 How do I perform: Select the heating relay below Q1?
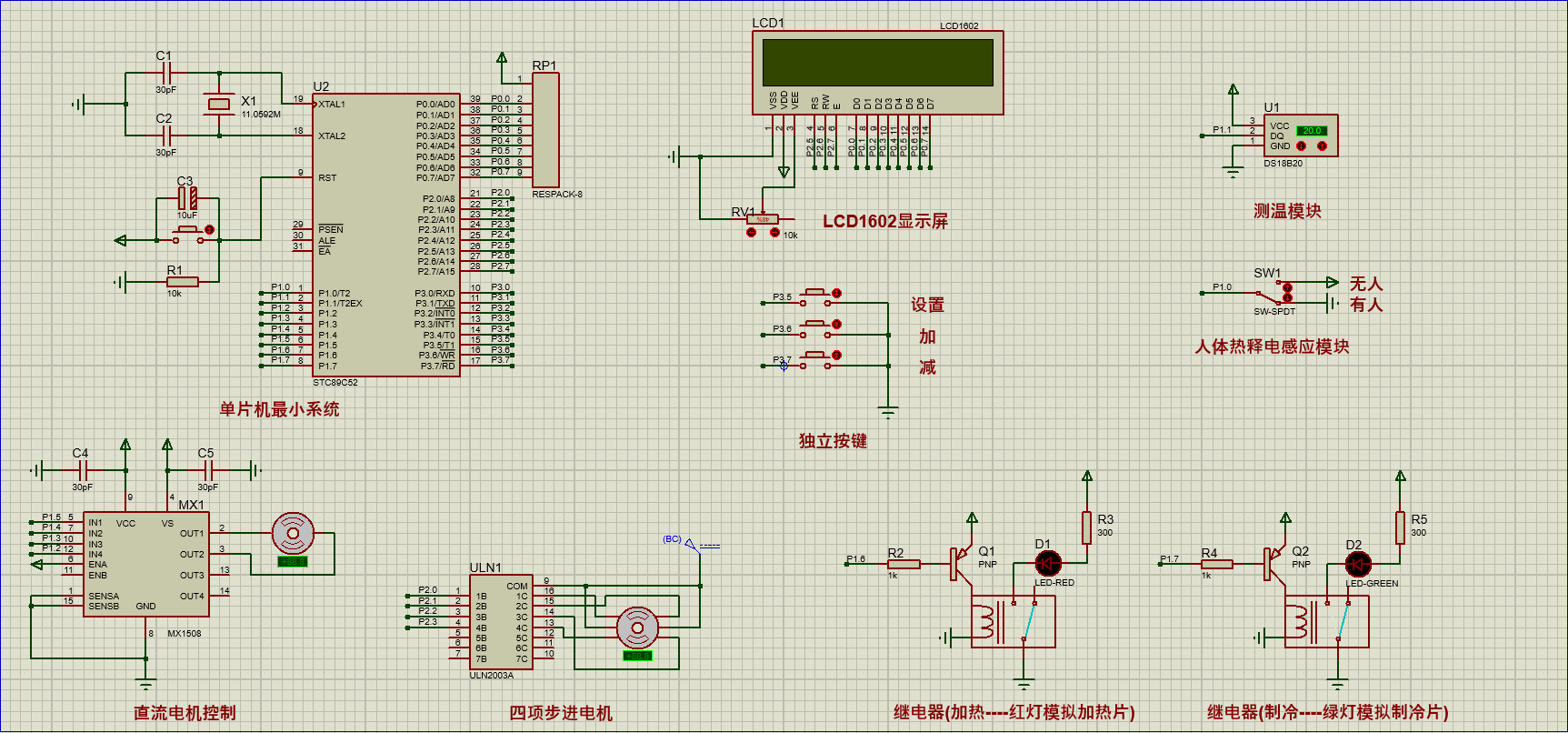coord(1014,622)
